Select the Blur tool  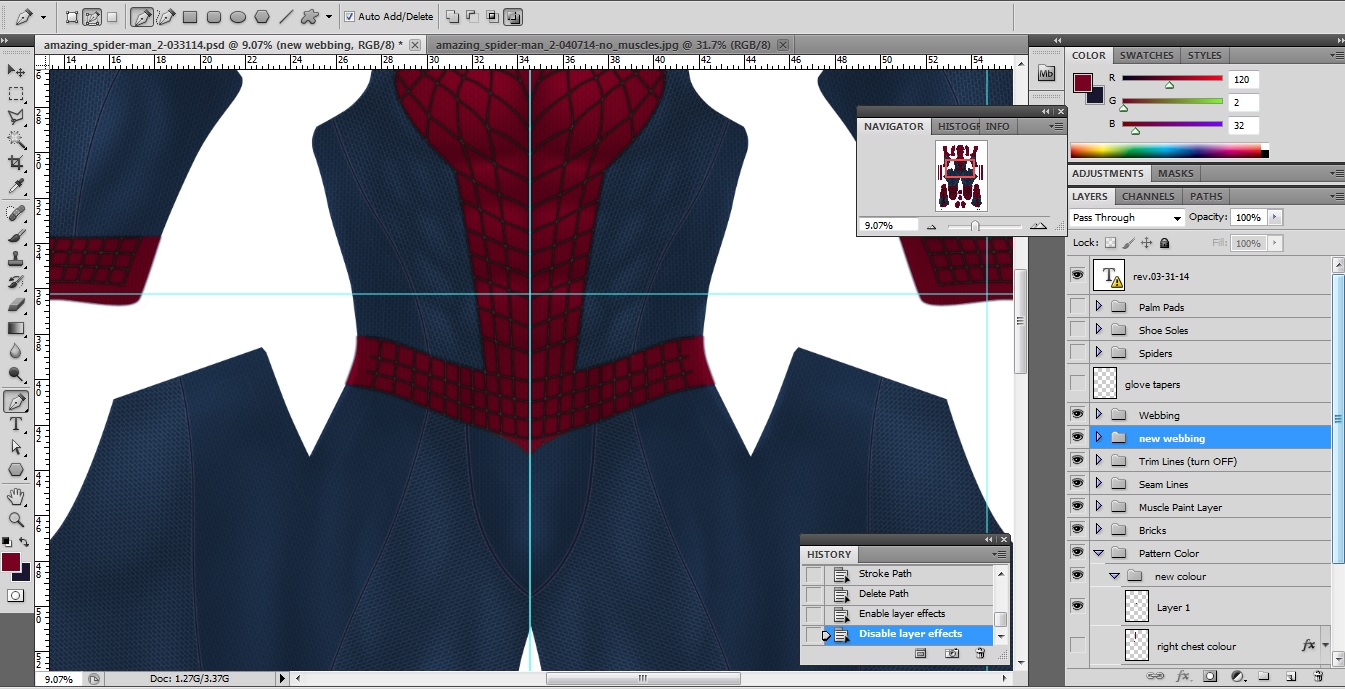click(x=16, y=352)
